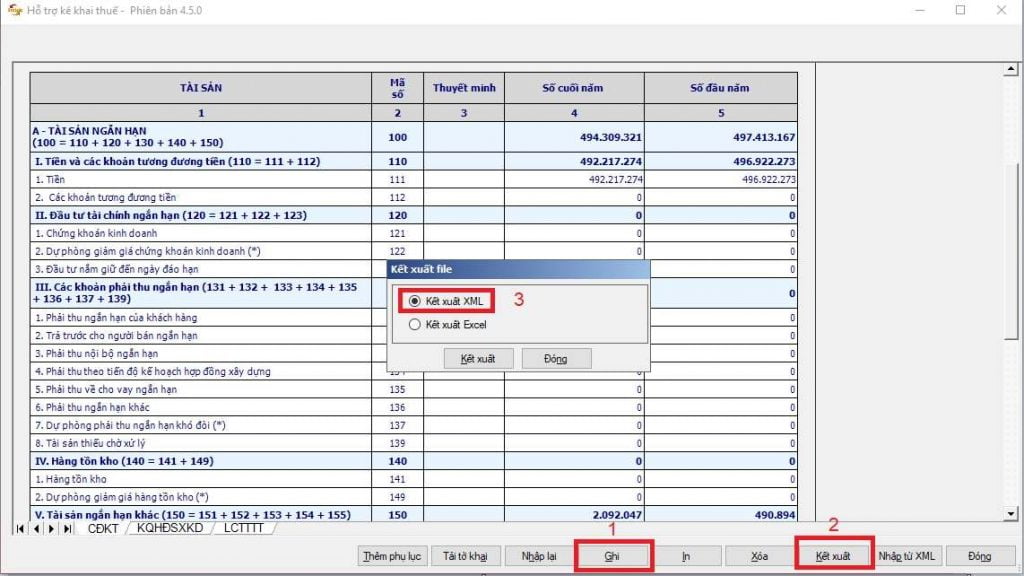Click the application icon in title bar
Image resolution: width=1024 pixels, height=576 pixels.
[x=14, y=10]
